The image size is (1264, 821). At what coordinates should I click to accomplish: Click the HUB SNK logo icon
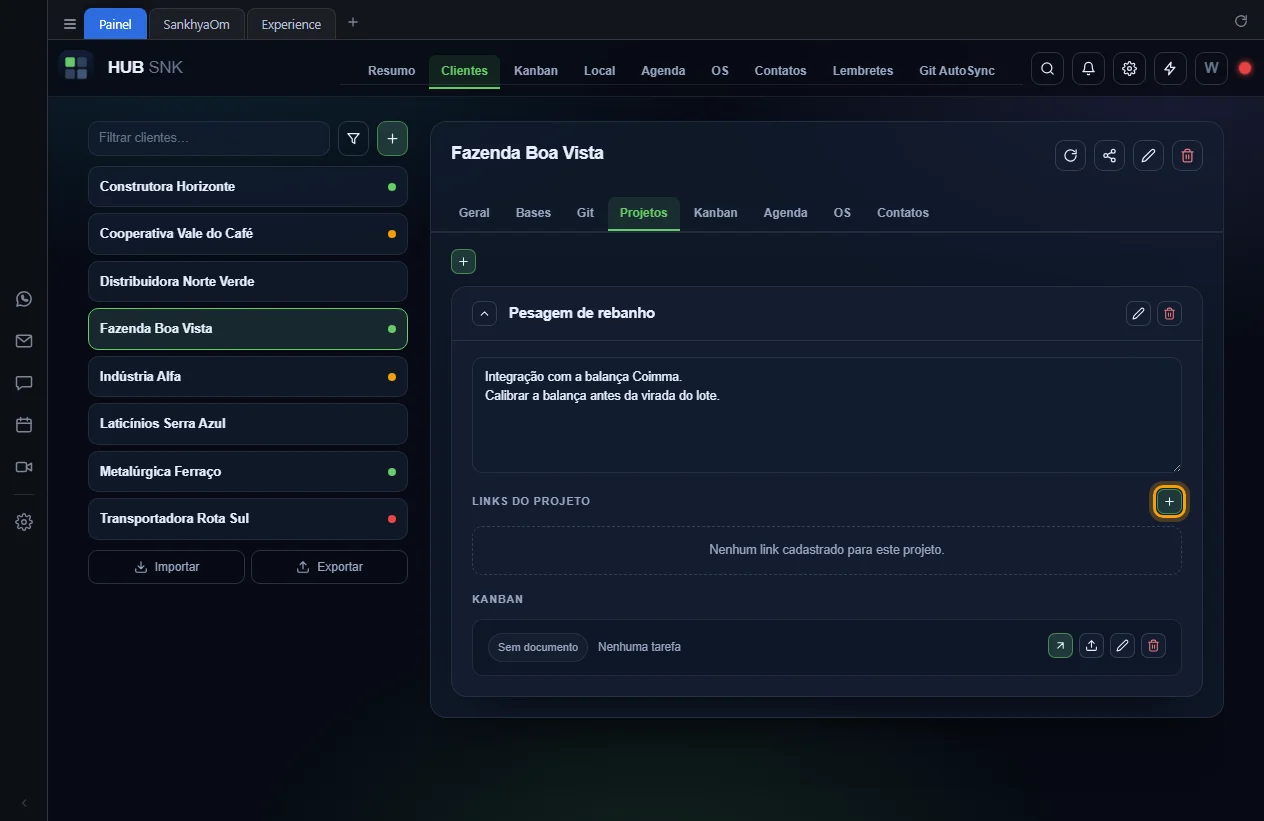76,68
